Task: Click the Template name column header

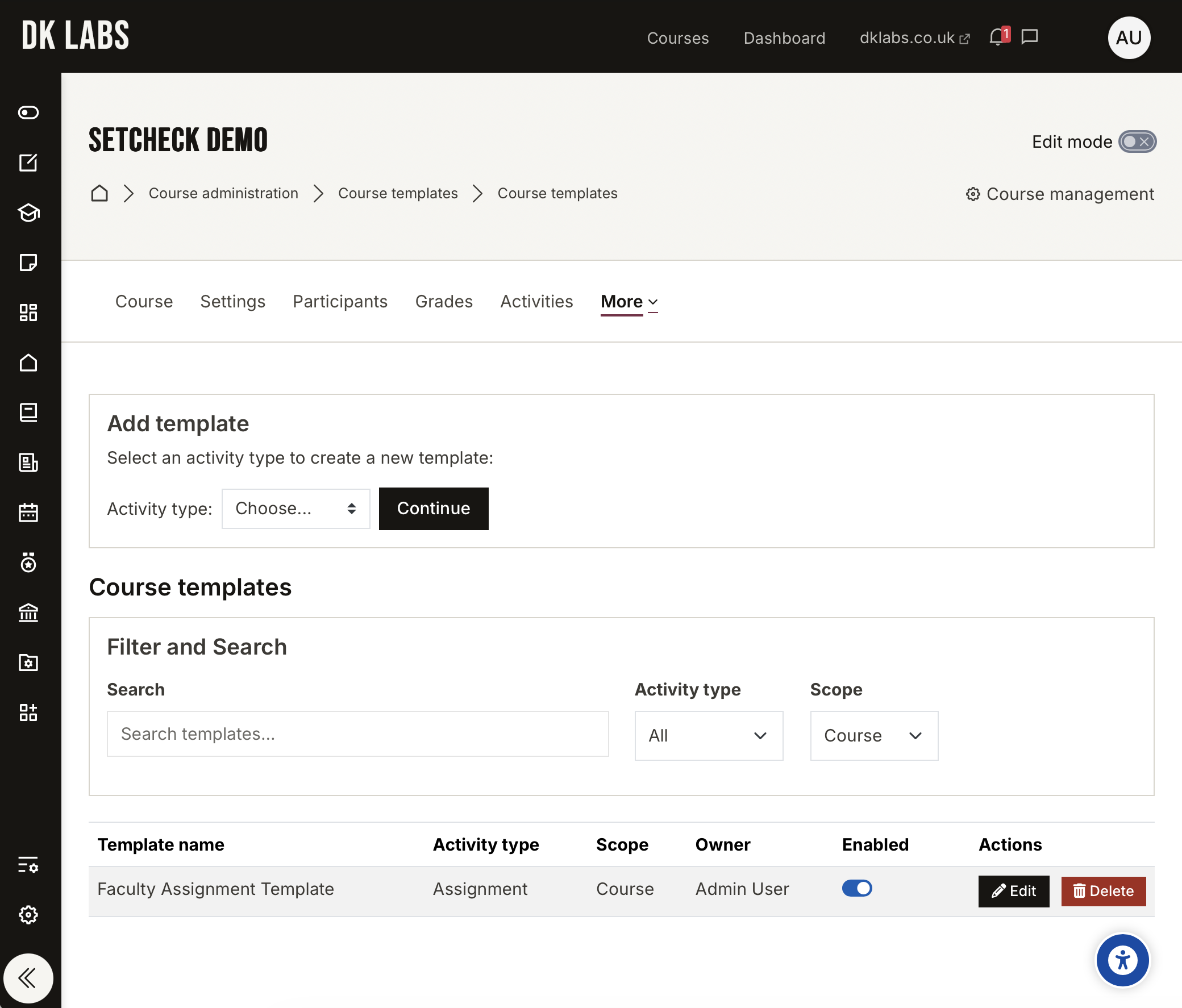Action: coord(161,844)
